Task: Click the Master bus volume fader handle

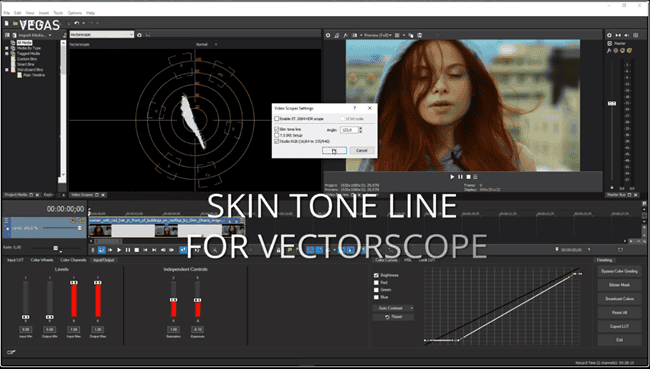Action: pos(612,103)
